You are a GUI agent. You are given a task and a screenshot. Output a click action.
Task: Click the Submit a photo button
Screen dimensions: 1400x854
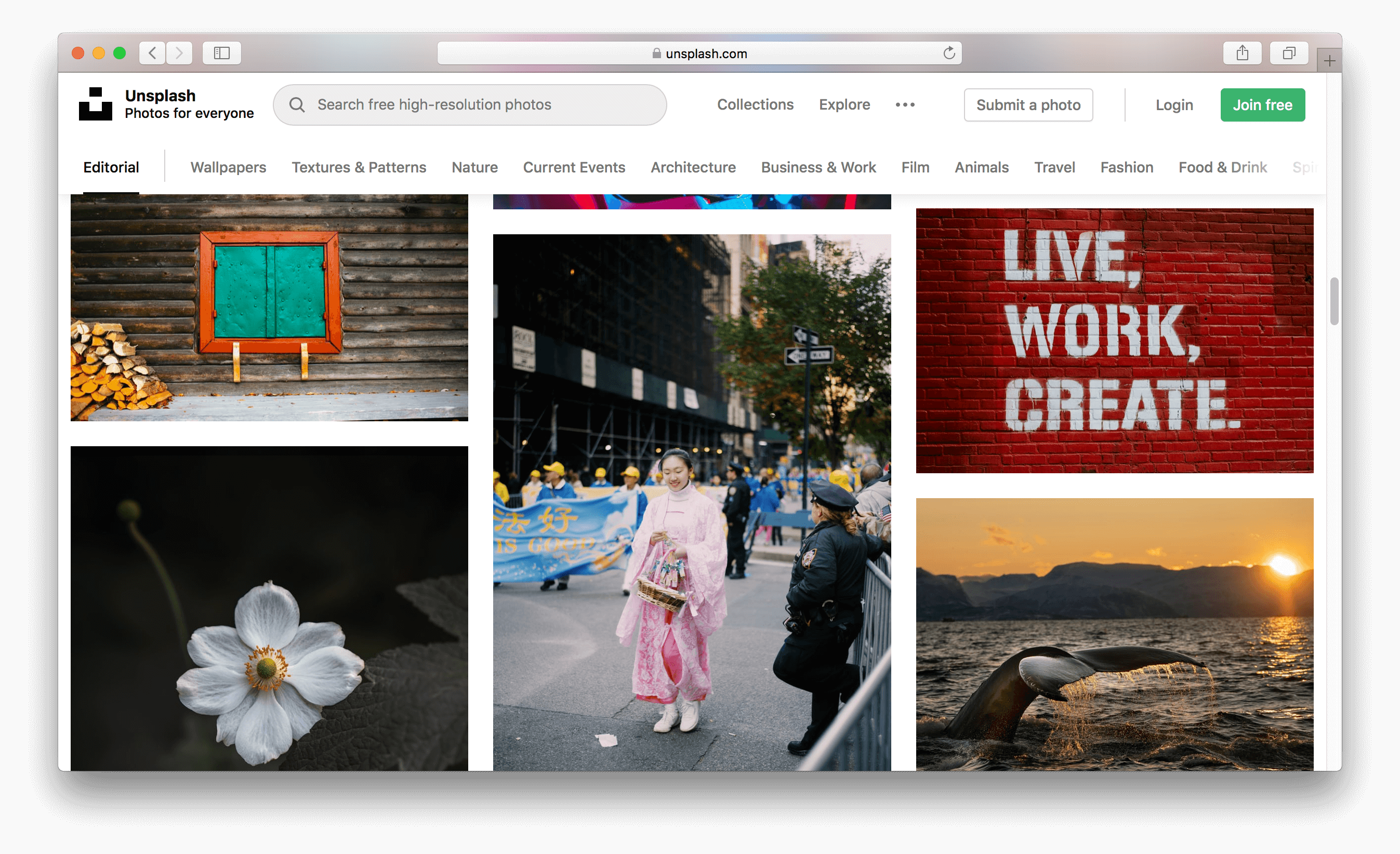click(1028, 105)
